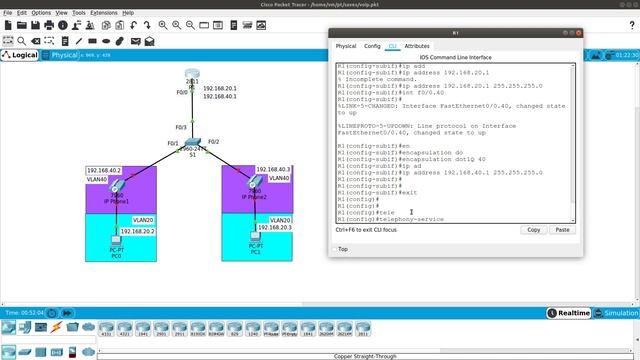Click the Paste button below the CLI
This screenshot has height=360, width=640.
(562, 230)
